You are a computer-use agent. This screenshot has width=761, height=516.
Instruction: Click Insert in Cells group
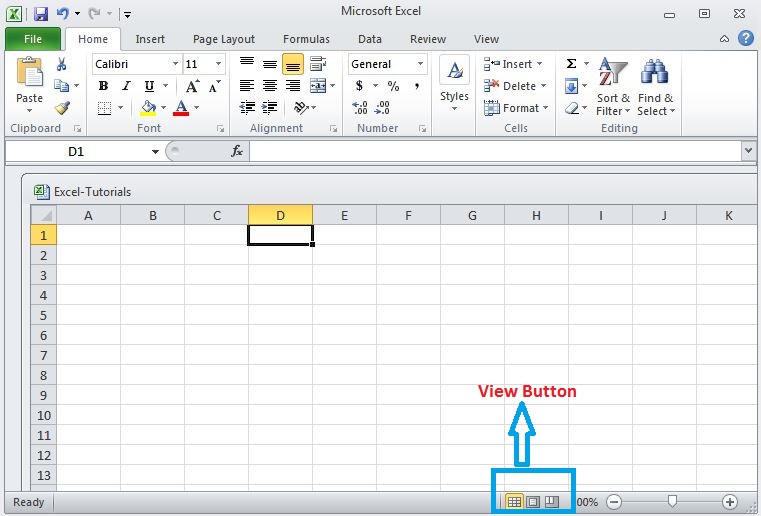[513, 64]
